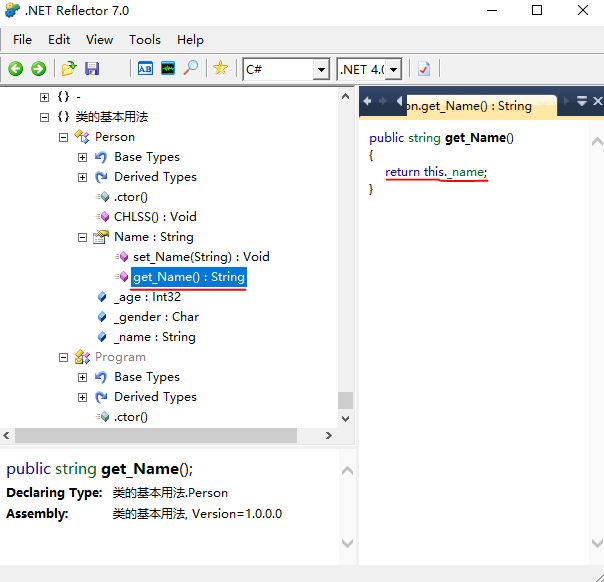Click the Program class icon

click(82, 357)
